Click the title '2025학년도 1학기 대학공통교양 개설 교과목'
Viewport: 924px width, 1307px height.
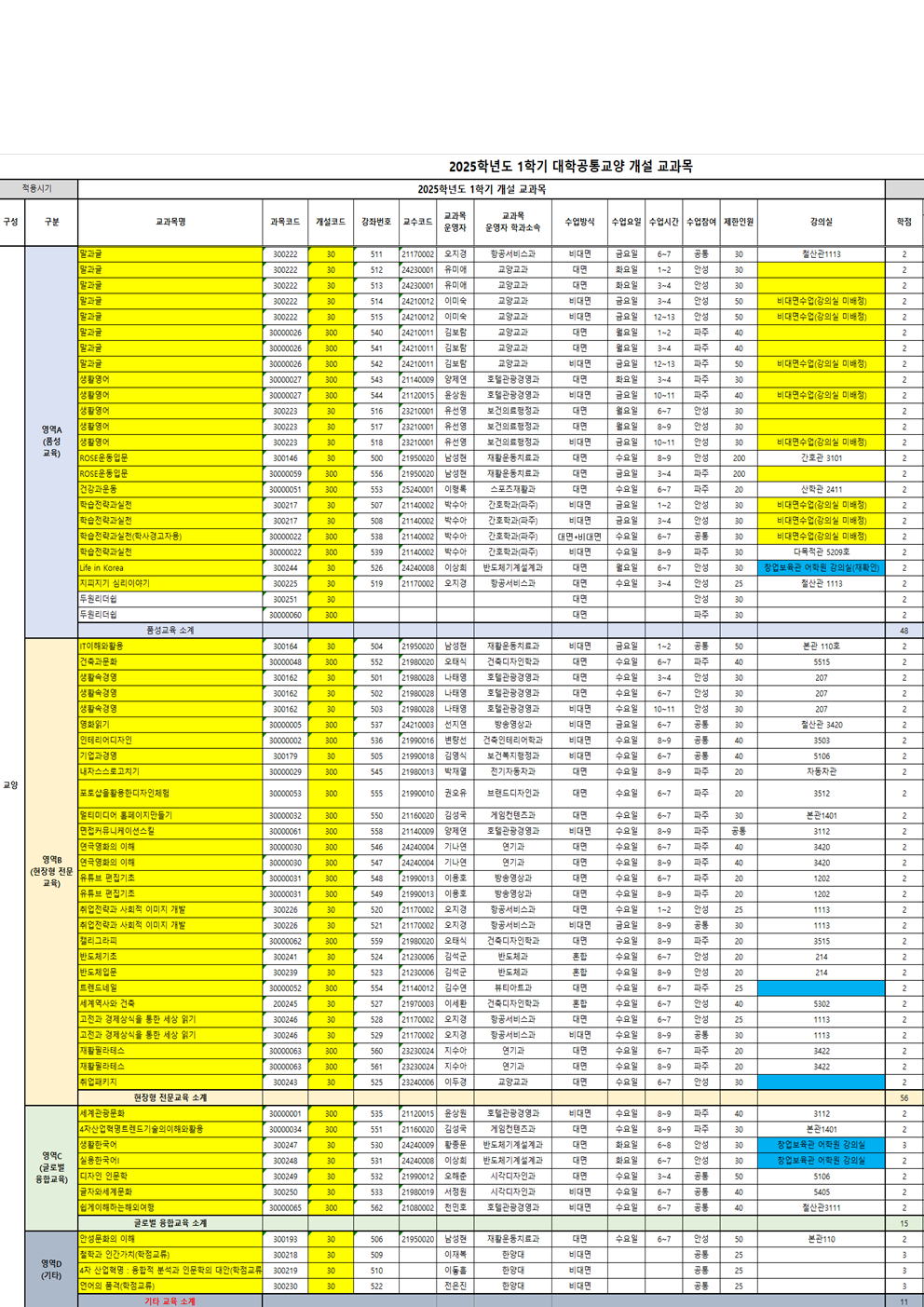(570, 167)
